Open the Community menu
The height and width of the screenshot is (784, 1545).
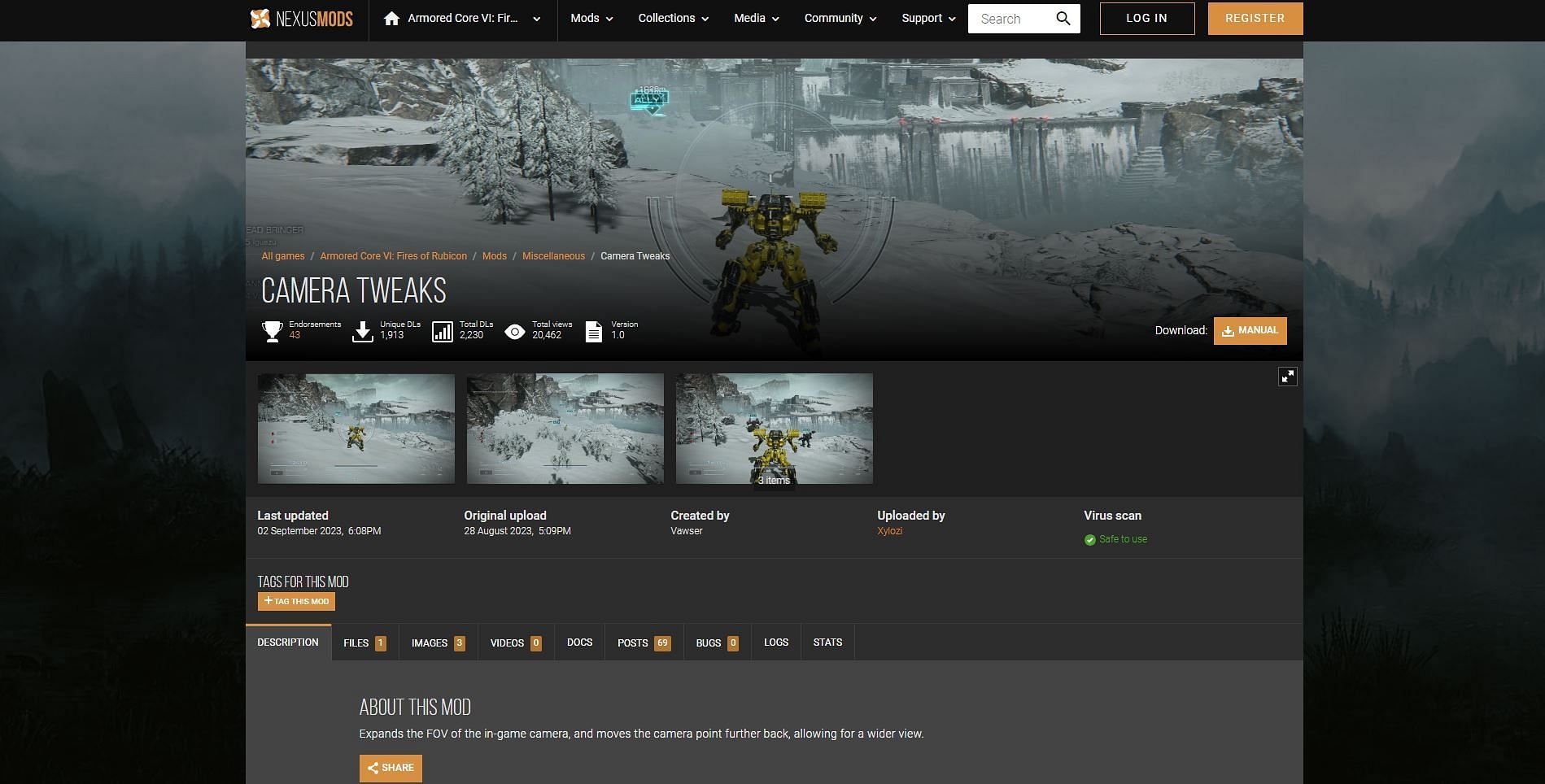[x=840, y=19]
